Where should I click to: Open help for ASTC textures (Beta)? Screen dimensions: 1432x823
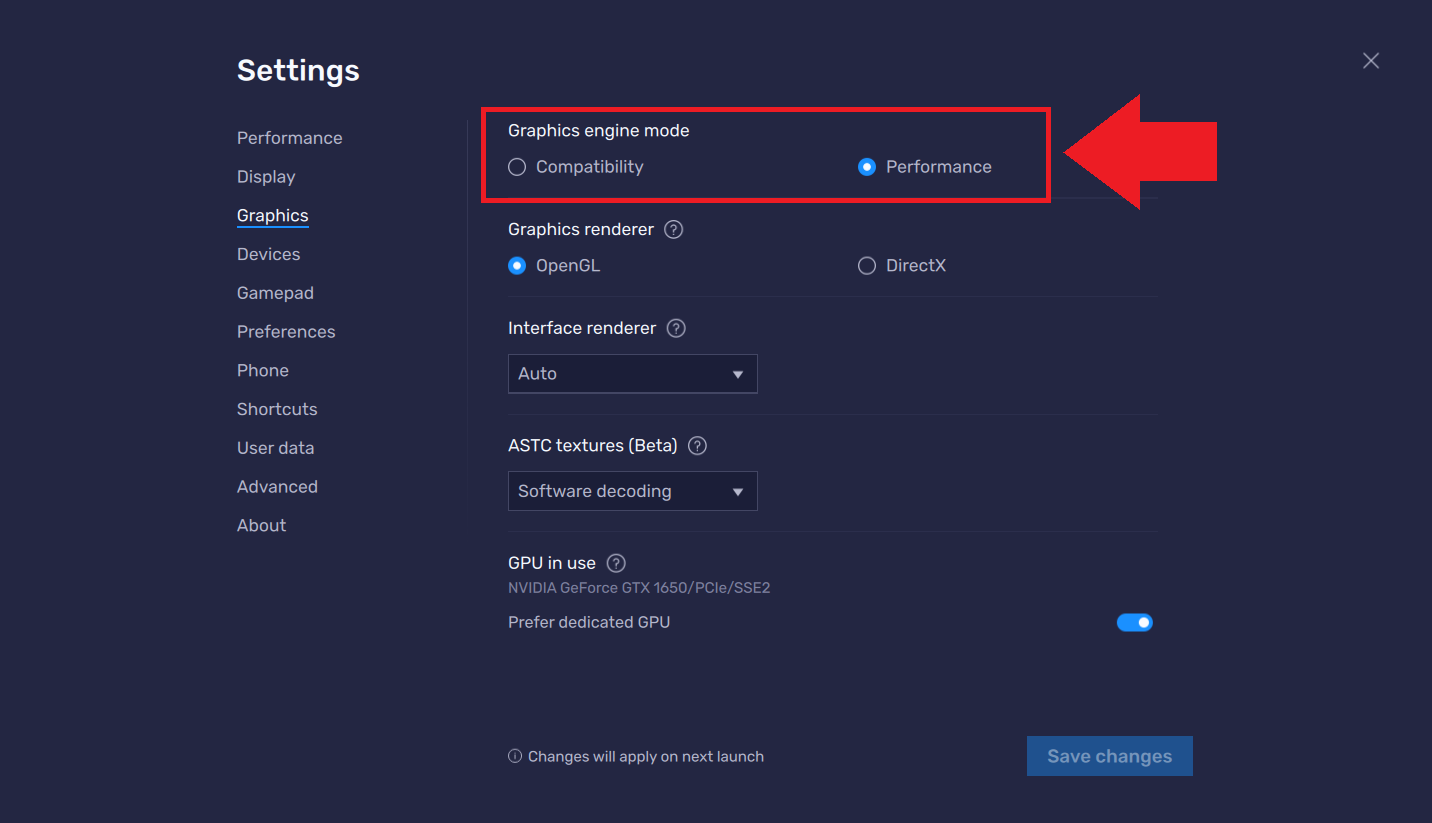[697, 446]
